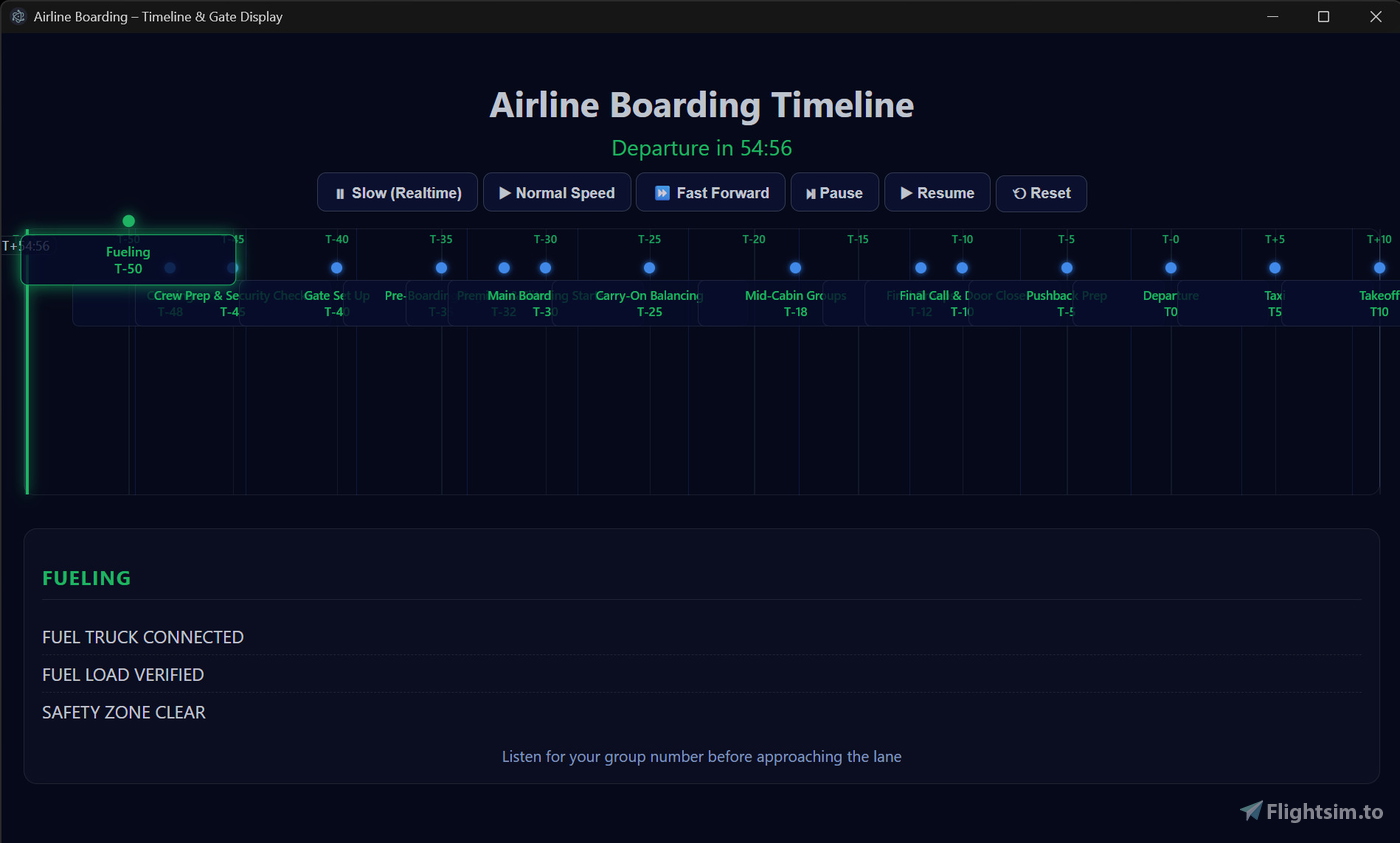The height and width of the screenshot is (843, 1400).
Task: Click the Departure T-0 timeline marker
Action: [1170, 268]
